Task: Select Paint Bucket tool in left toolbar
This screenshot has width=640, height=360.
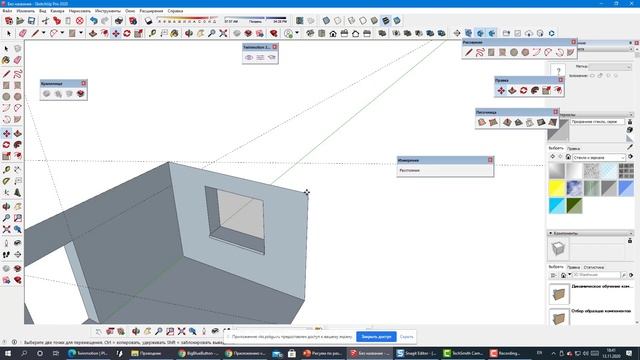Action: point(6,60)
